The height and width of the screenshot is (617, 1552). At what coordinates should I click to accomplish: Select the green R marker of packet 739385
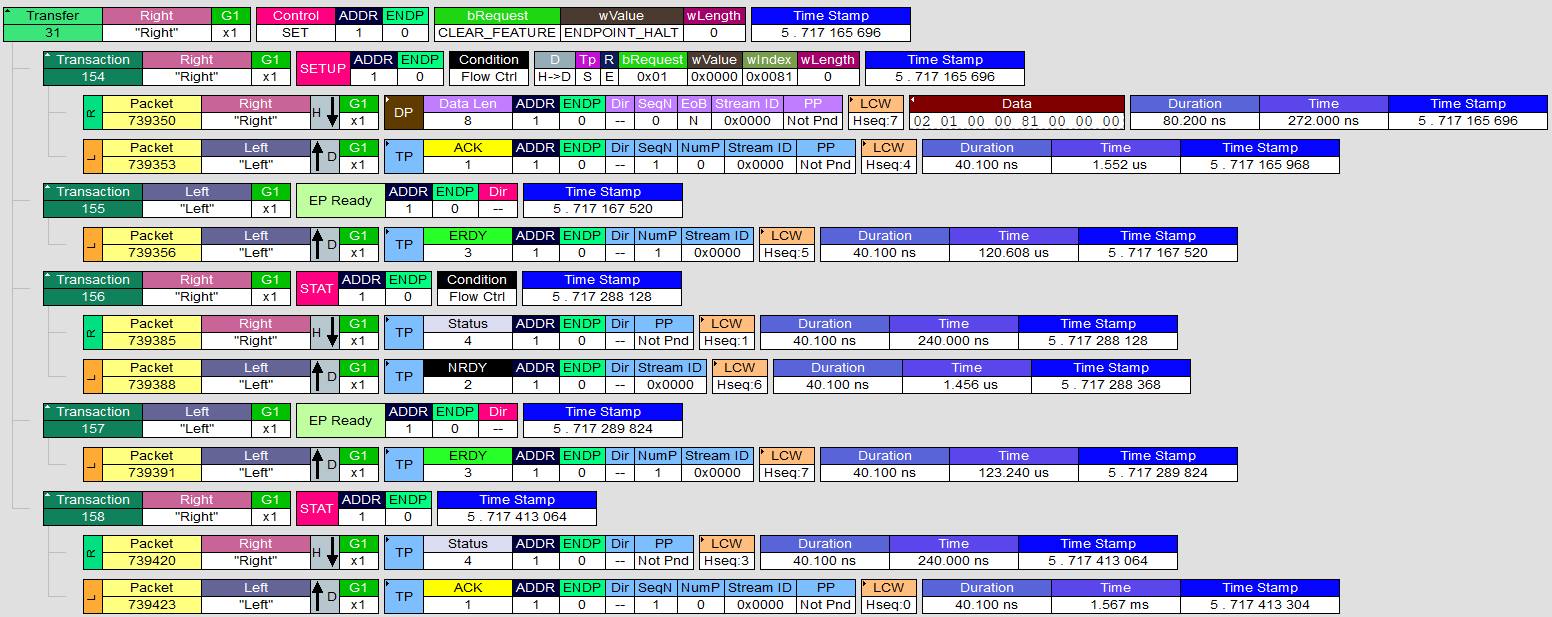[x=92, y=332]
